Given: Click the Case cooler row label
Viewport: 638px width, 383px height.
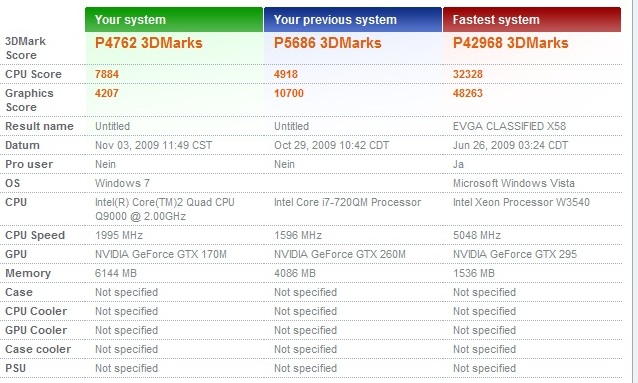Looking at the screenshot, I should click(38, 349).
